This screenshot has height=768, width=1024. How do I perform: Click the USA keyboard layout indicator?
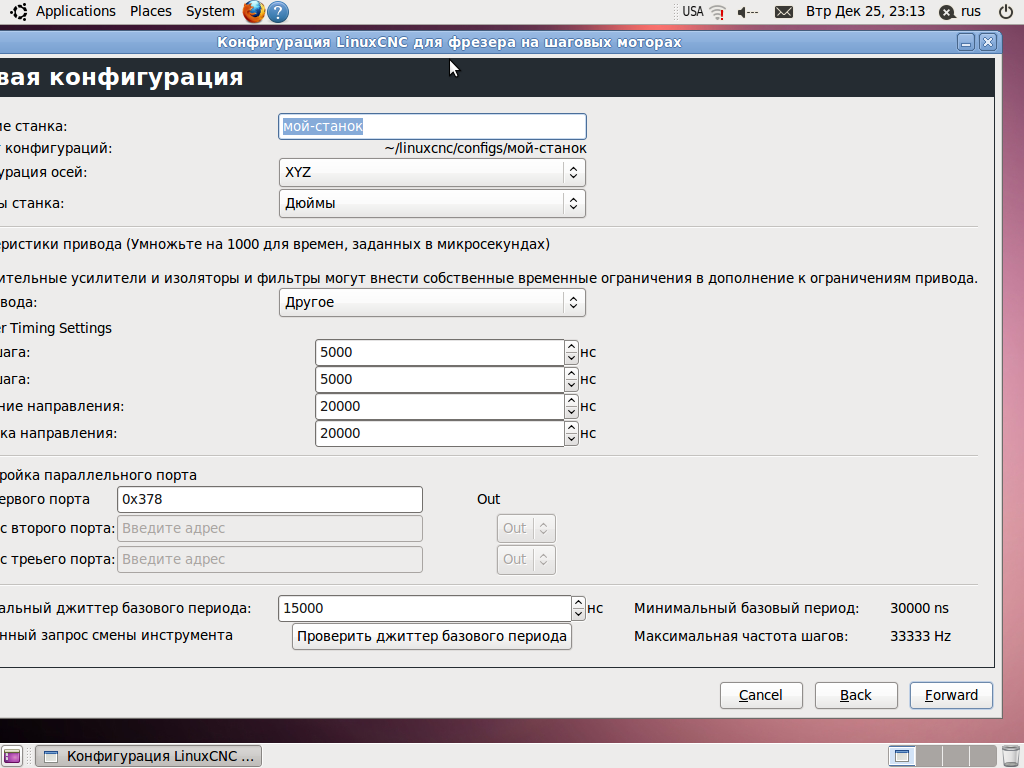pyautogui.click(x=693, y=11)
